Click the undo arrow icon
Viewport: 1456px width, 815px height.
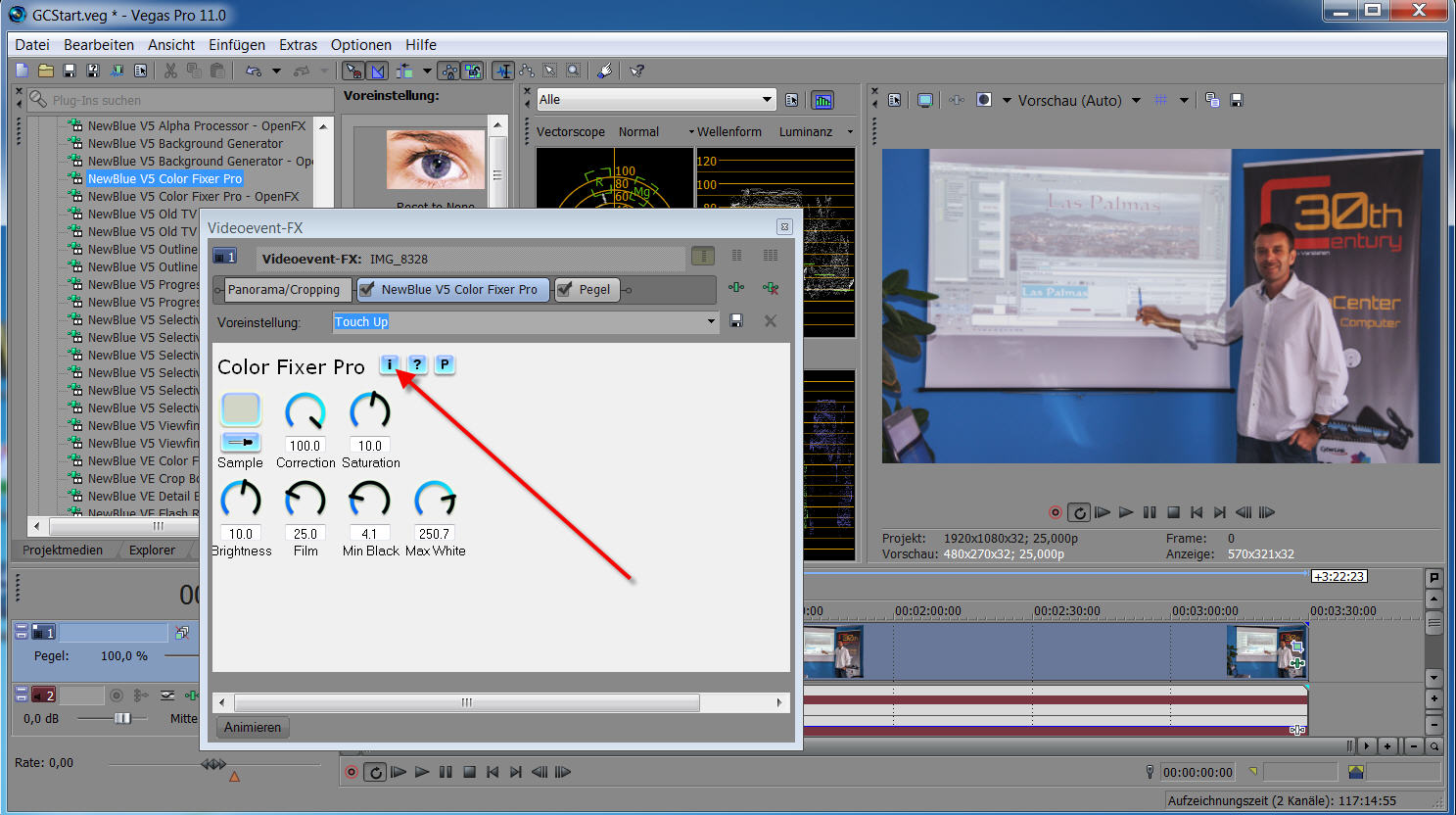[254, 71]
